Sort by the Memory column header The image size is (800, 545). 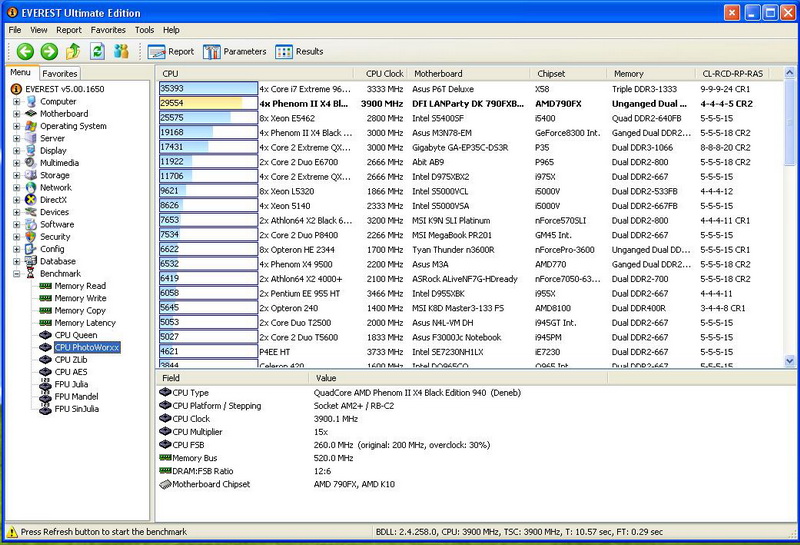tap(651, 73)
